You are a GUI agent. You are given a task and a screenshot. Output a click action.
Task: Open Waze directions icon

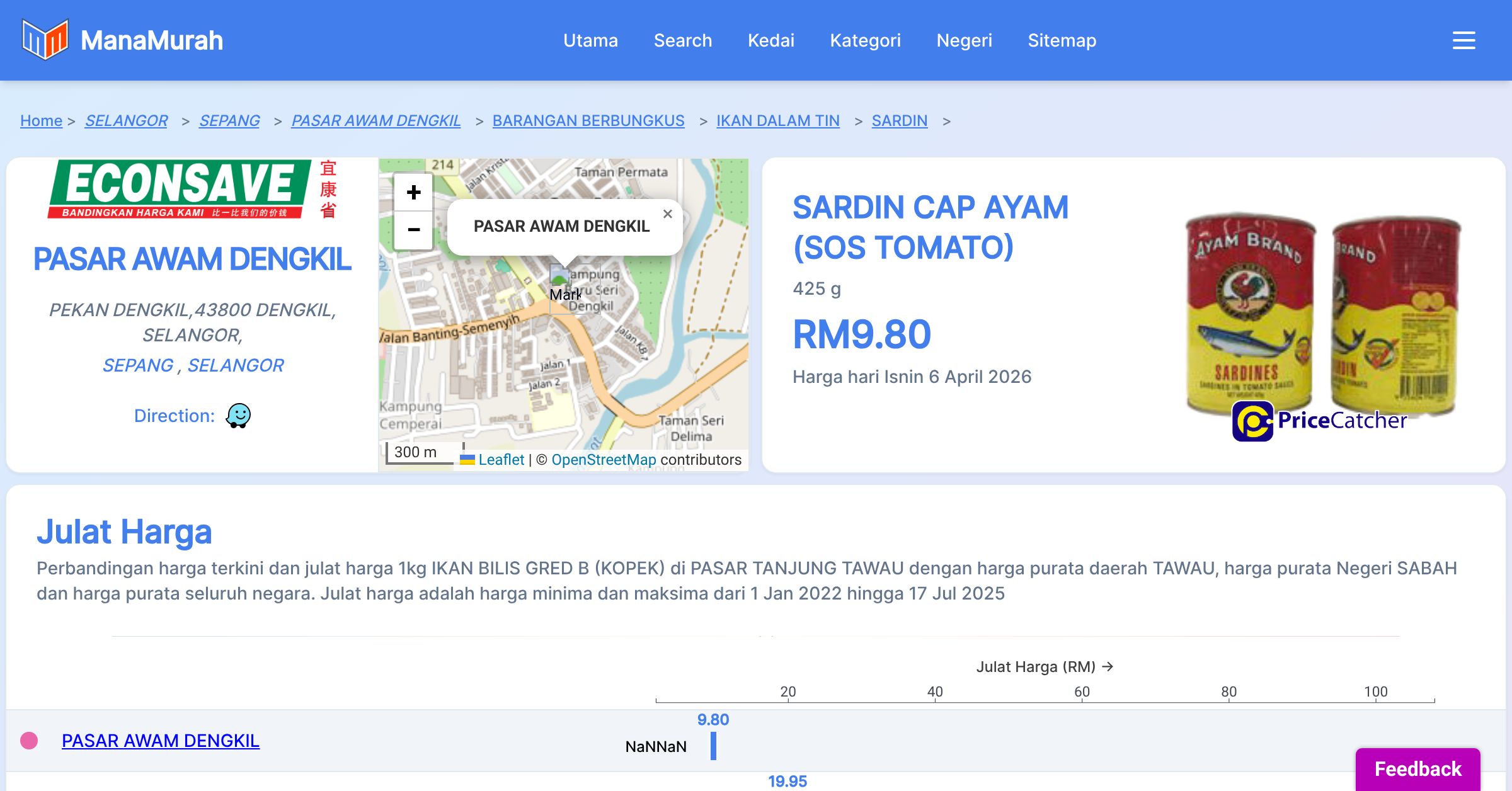coord(238,416)
